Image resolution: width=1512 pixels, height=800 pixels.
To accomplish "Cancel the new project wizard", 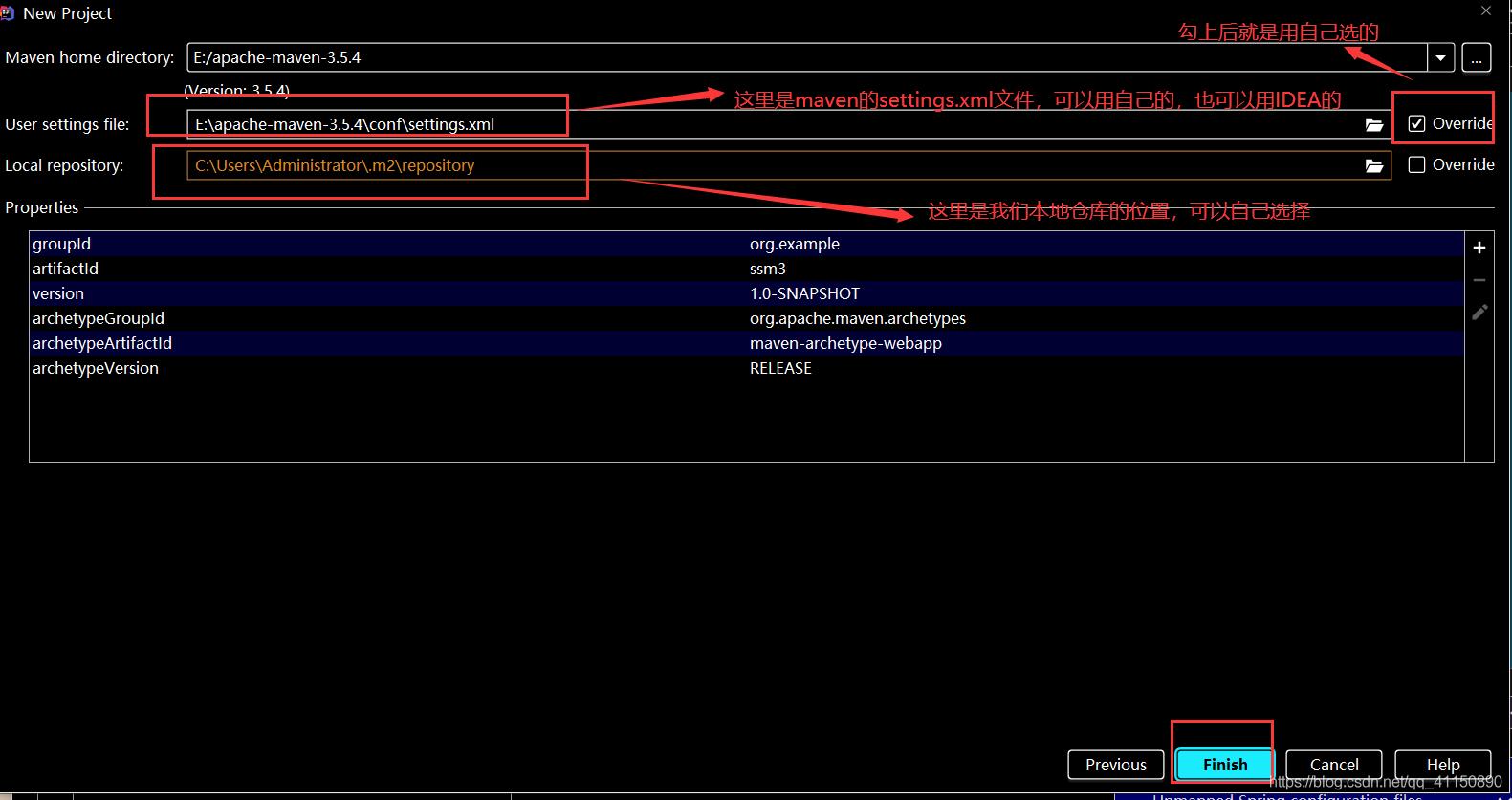I will (1333, 765).
